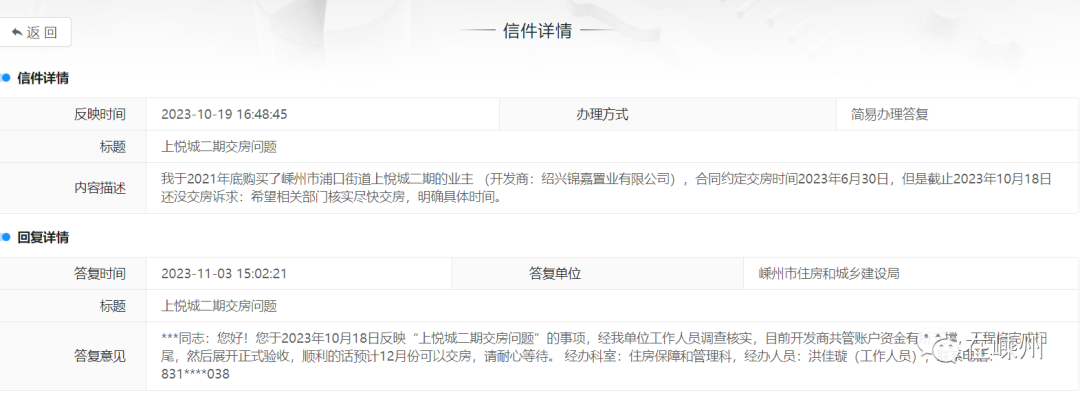Click the 标题 label in 回复详情 table
This screenshot has height=395, width=1080.
click(x=112, y=306)
